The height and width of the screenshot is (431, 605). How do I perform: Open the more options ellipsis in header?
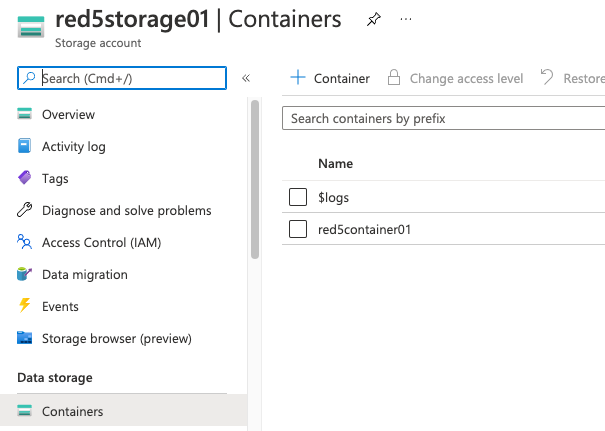click(x=406, y=19)
